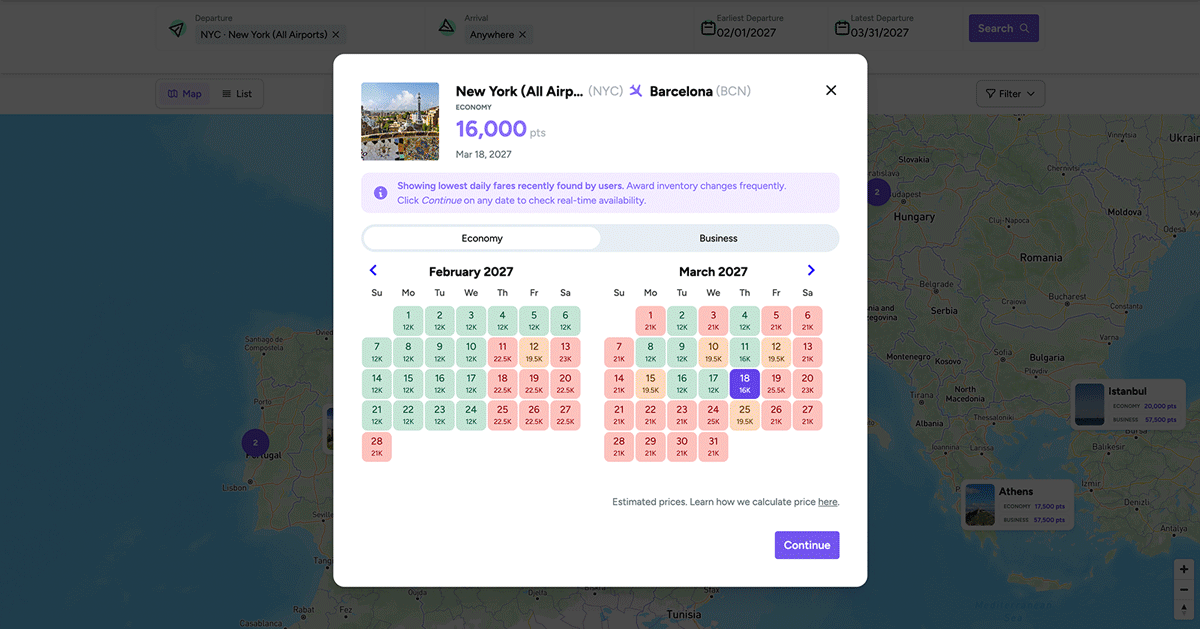1200x629 pixels.
Task: Select February 17 at 12K
Action: pyautogui.click(x=471, y=384)
